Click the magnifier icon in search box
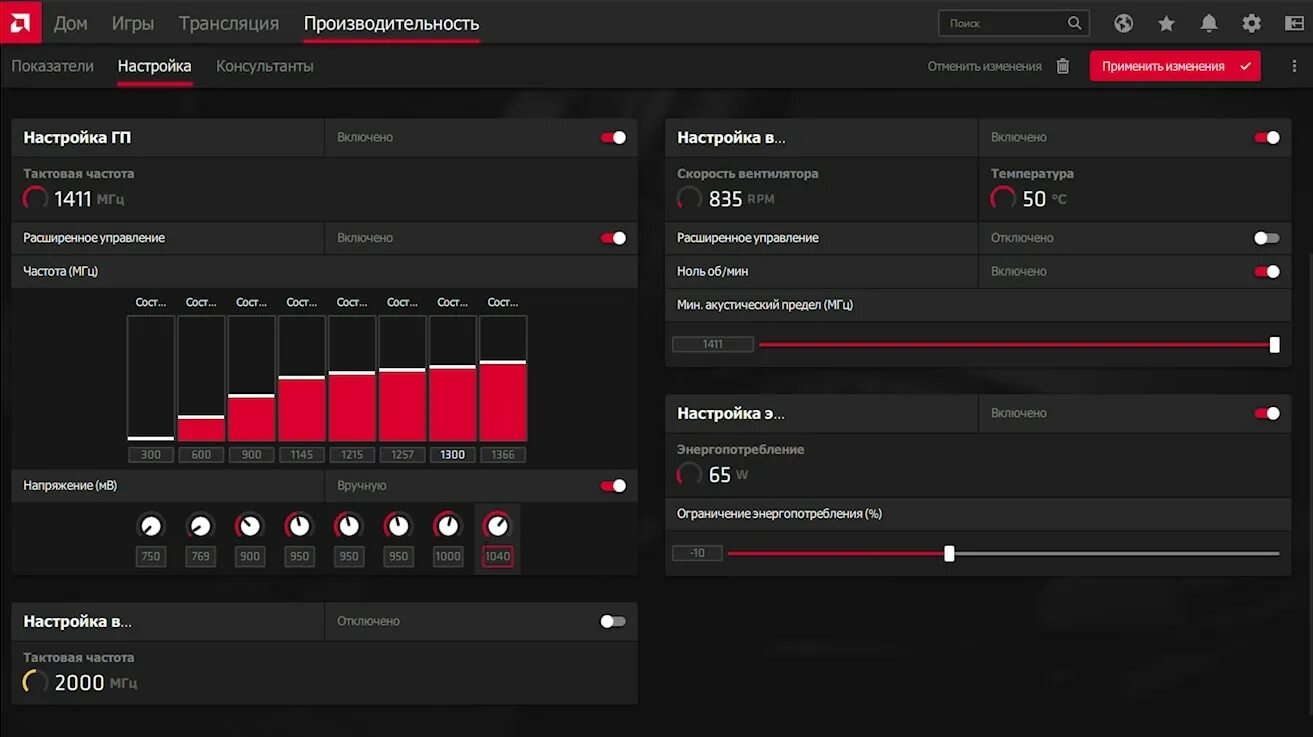1313x737 pixels. click(1074, 23)
